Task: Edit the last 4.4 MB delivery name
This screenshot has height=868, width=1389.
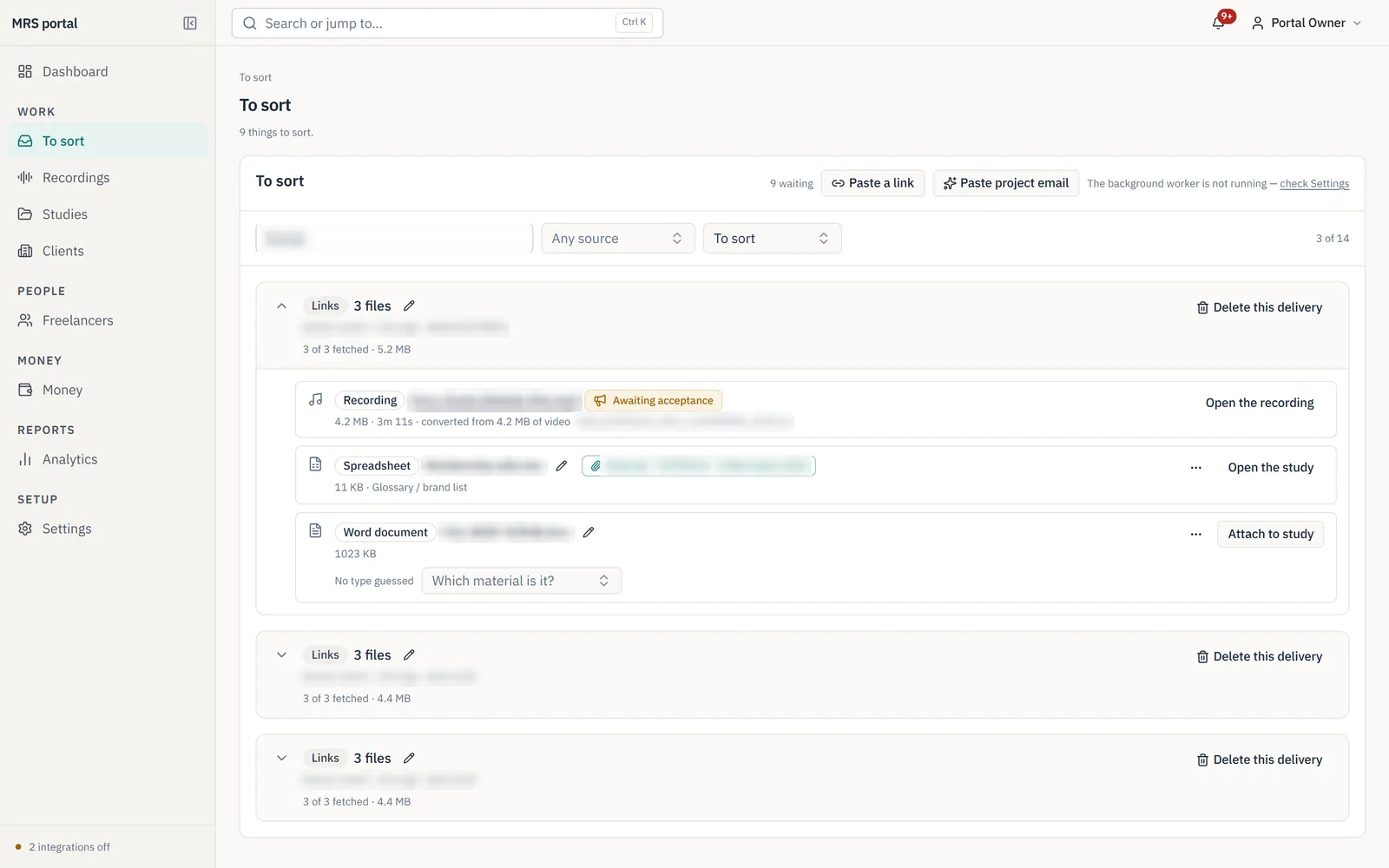Action: (x=409, y=758)
